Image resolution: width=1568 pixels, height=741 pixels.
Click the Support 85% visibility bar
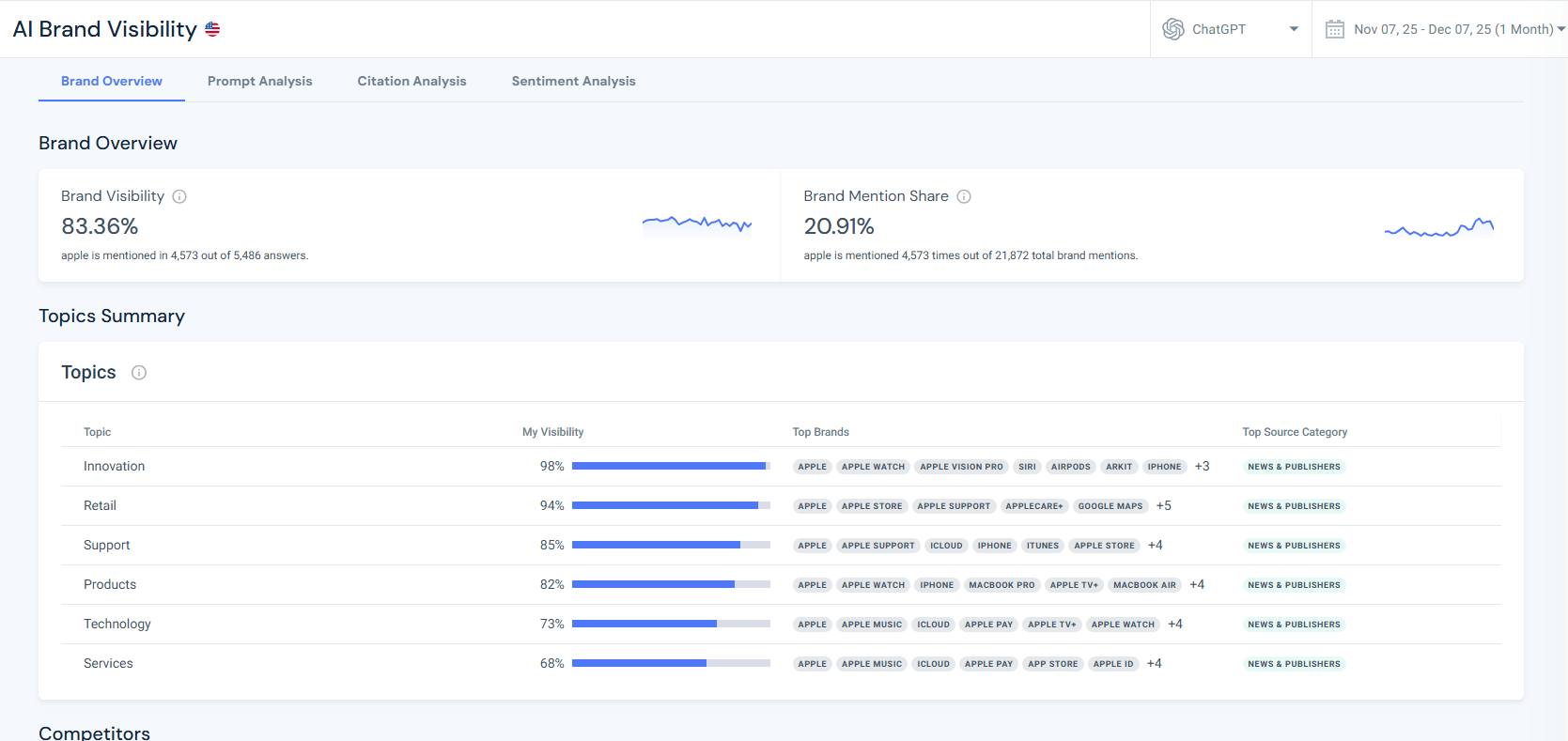(x=671, y=545)
